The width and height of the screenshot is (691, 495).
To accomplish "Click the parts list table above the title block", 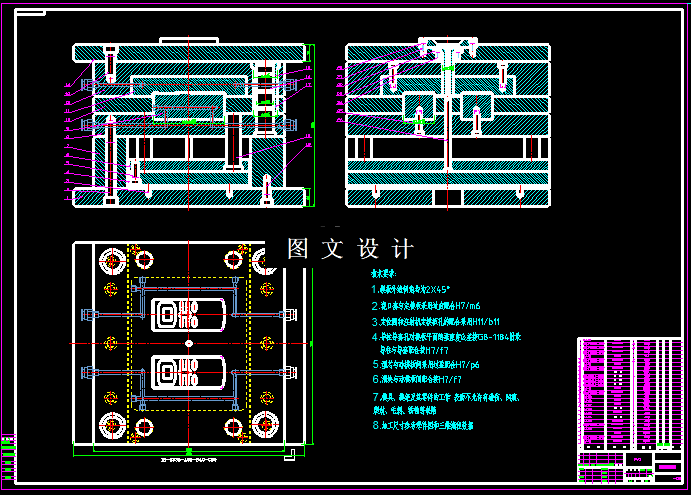I will click(x=630, y=395).
